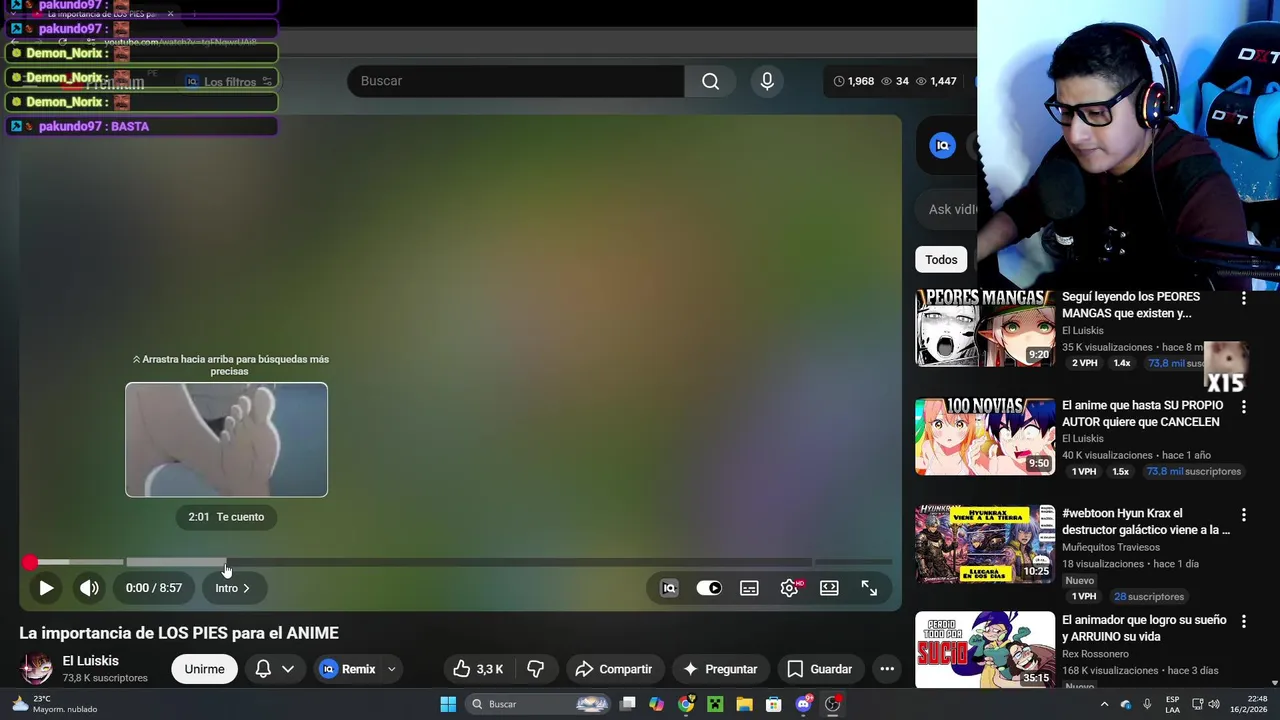Dislike the video with thumbs-down icon

click(535, 669)
